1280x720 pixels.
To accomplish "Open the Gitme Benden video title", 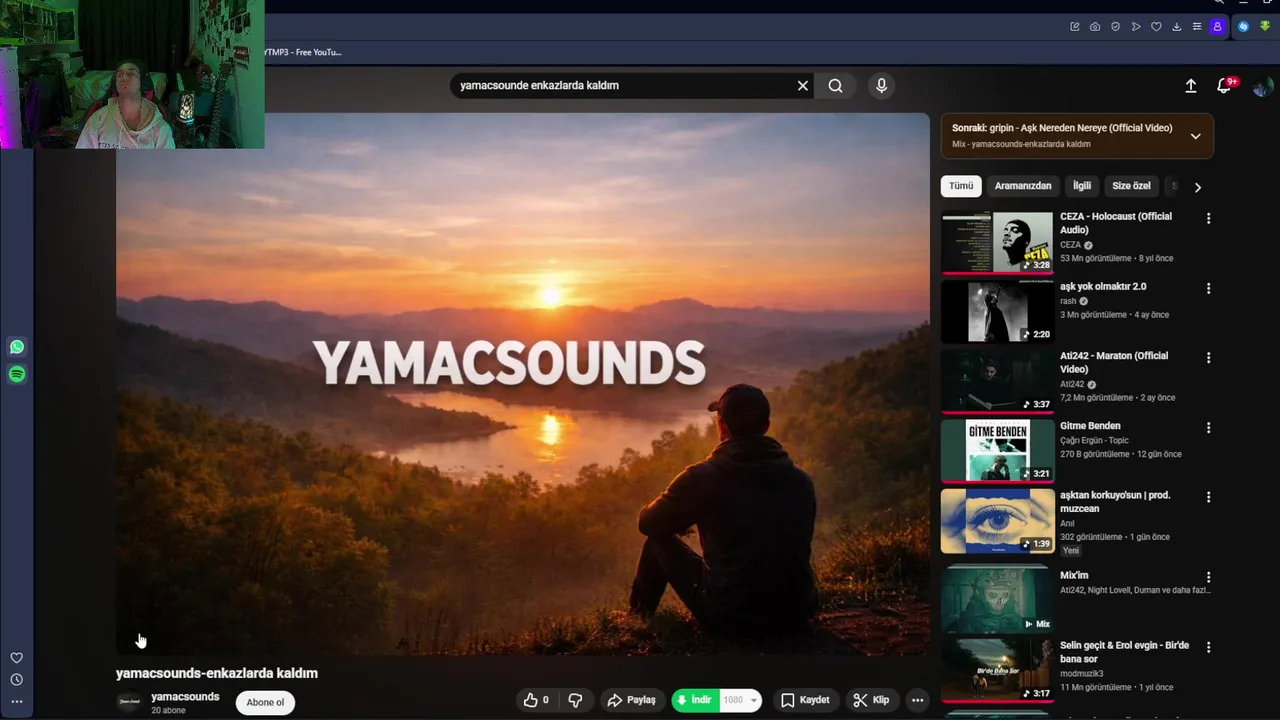I will click(x=1090, y=426).
